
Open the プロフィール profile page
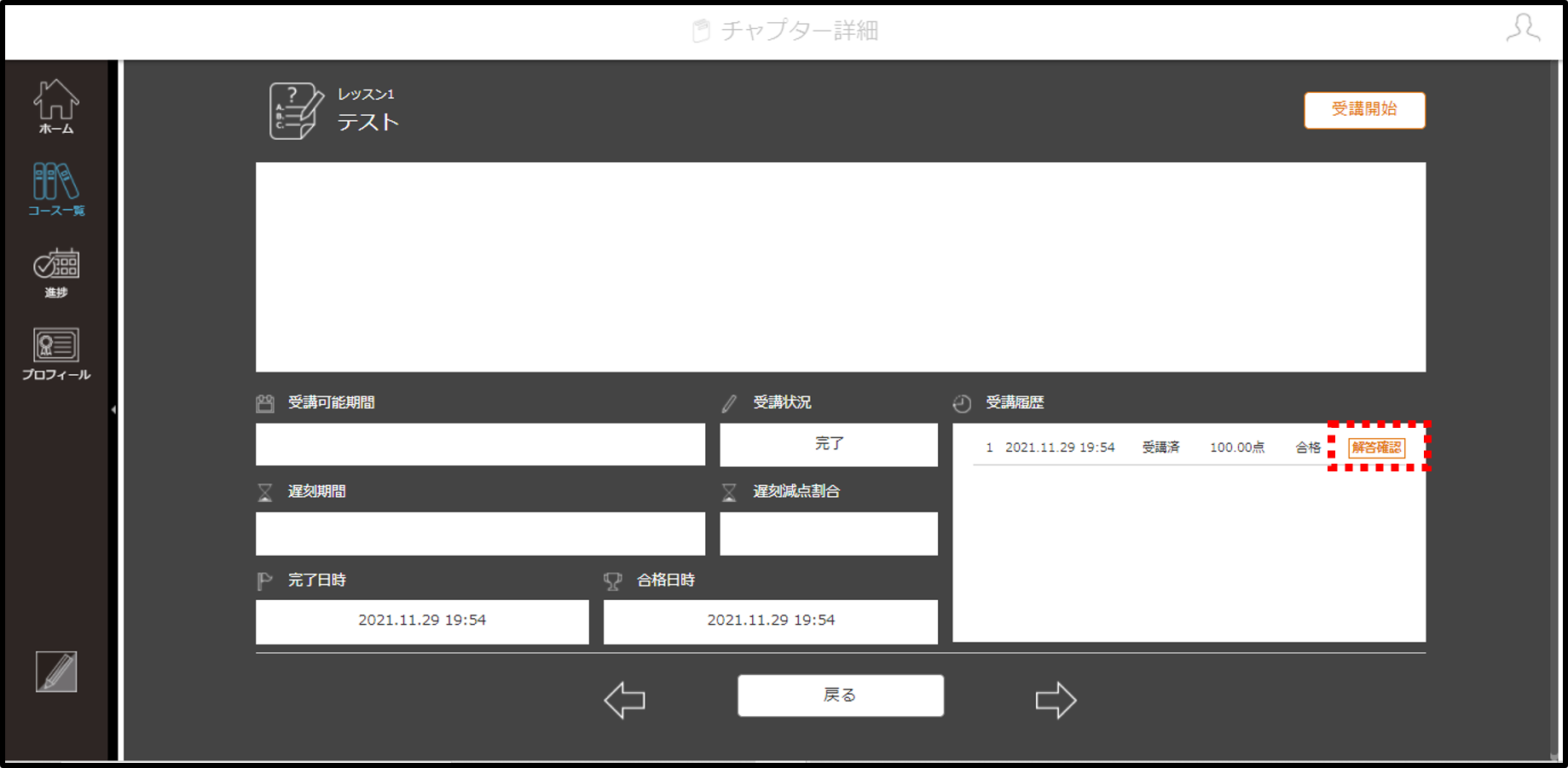click(56, 354)
